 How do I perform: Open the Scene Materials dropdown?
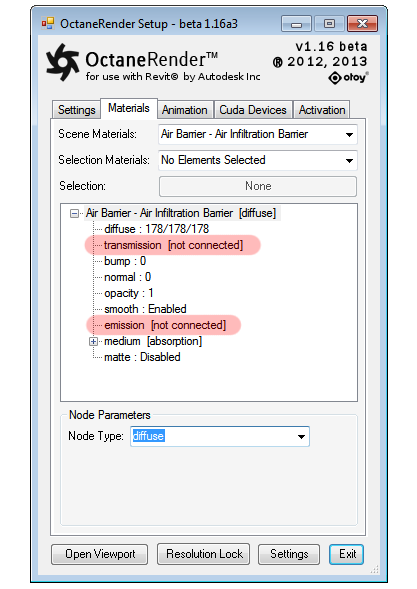[x=258, y=134]
